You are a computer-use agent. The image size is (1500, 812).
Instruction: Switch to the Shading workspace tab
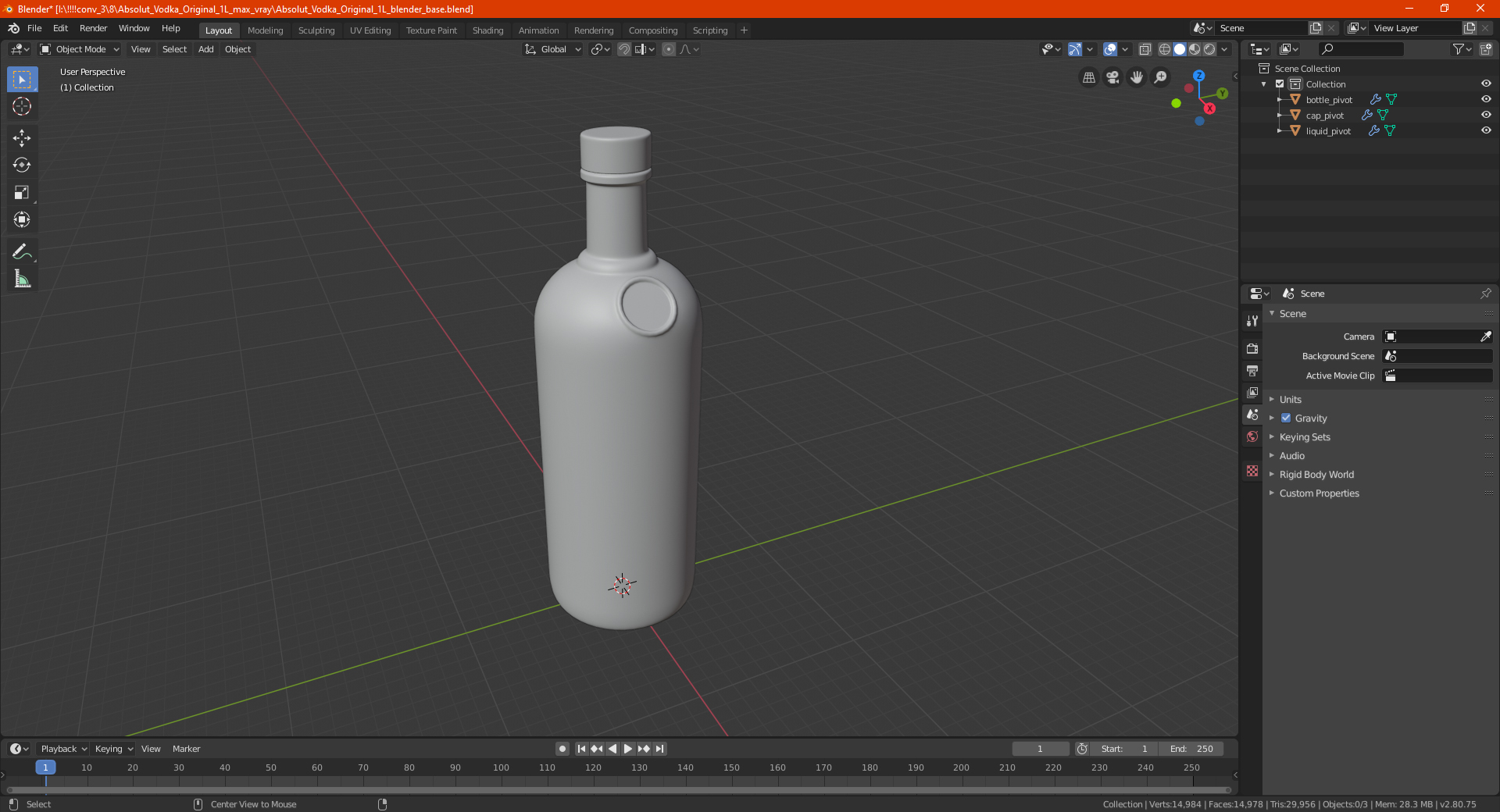pos(487,30)
